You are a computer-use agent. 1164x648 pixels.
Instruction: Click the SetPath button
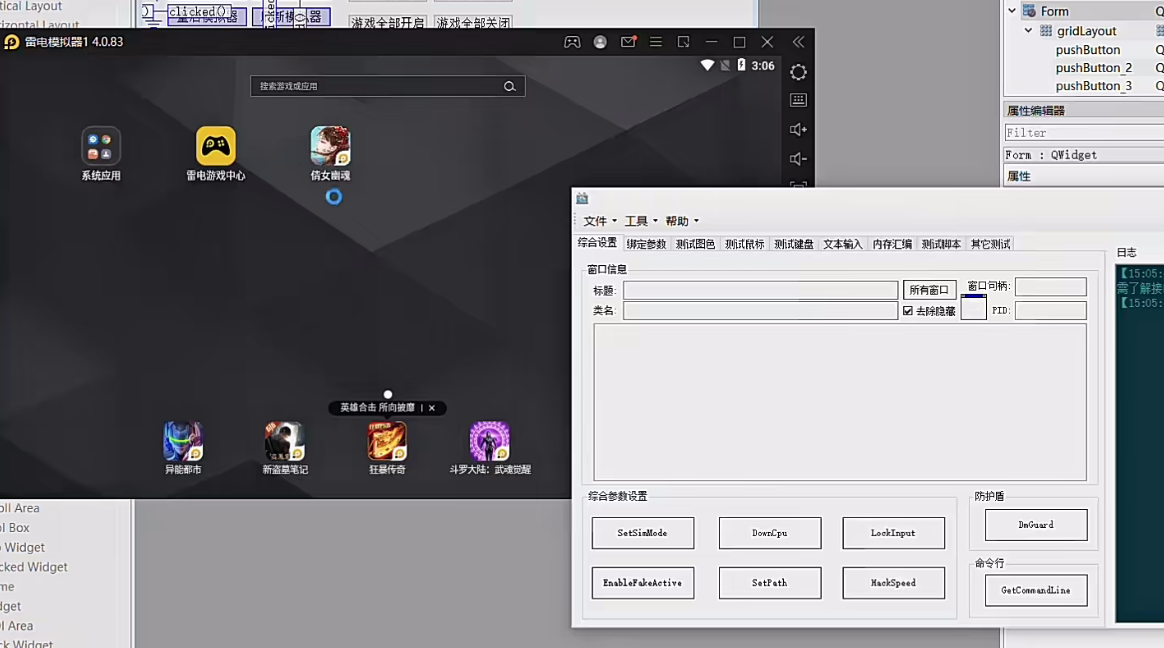click(x=770, y=583)
